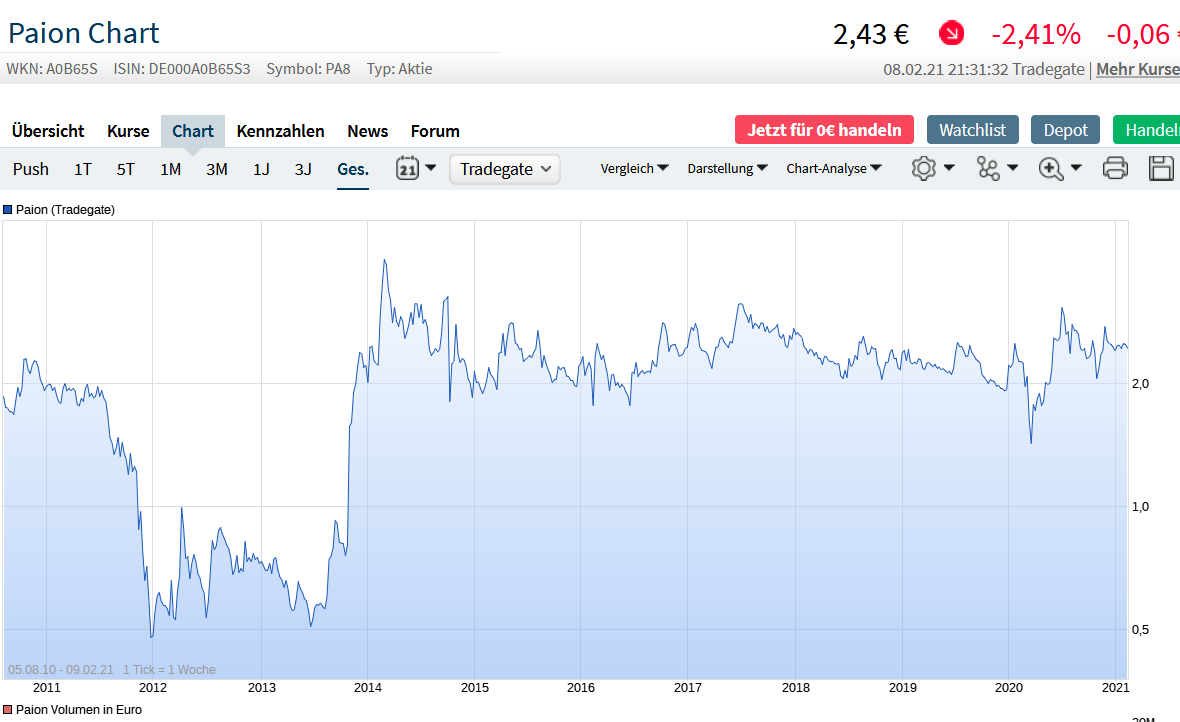Go to the News tab

point(367,131)
